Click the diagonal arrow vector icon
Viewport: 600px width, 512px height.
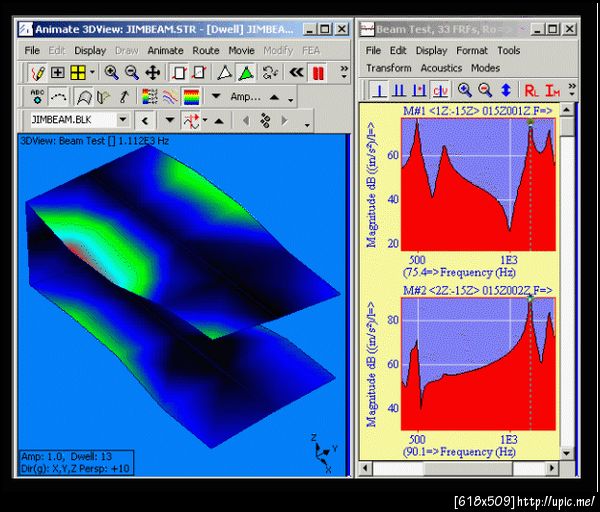click(x=124, y=96)
